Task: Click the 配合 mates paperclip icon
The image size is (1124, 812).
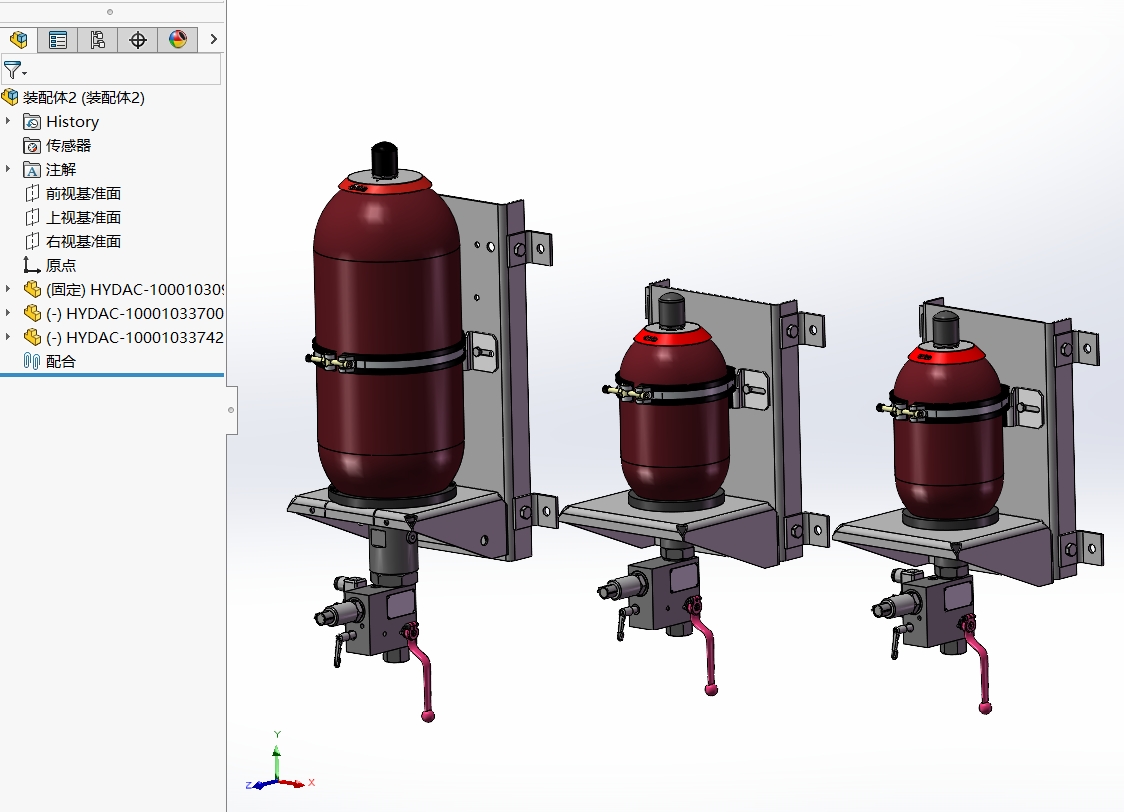Action: (32, 361)
